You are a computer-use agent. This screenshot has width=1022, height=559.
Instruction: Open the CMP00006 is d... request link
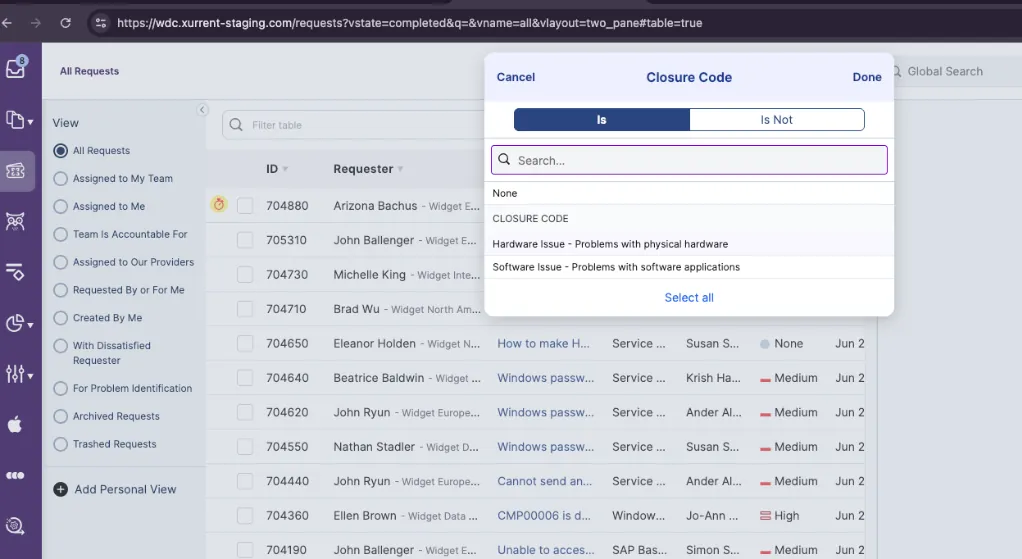544,516
